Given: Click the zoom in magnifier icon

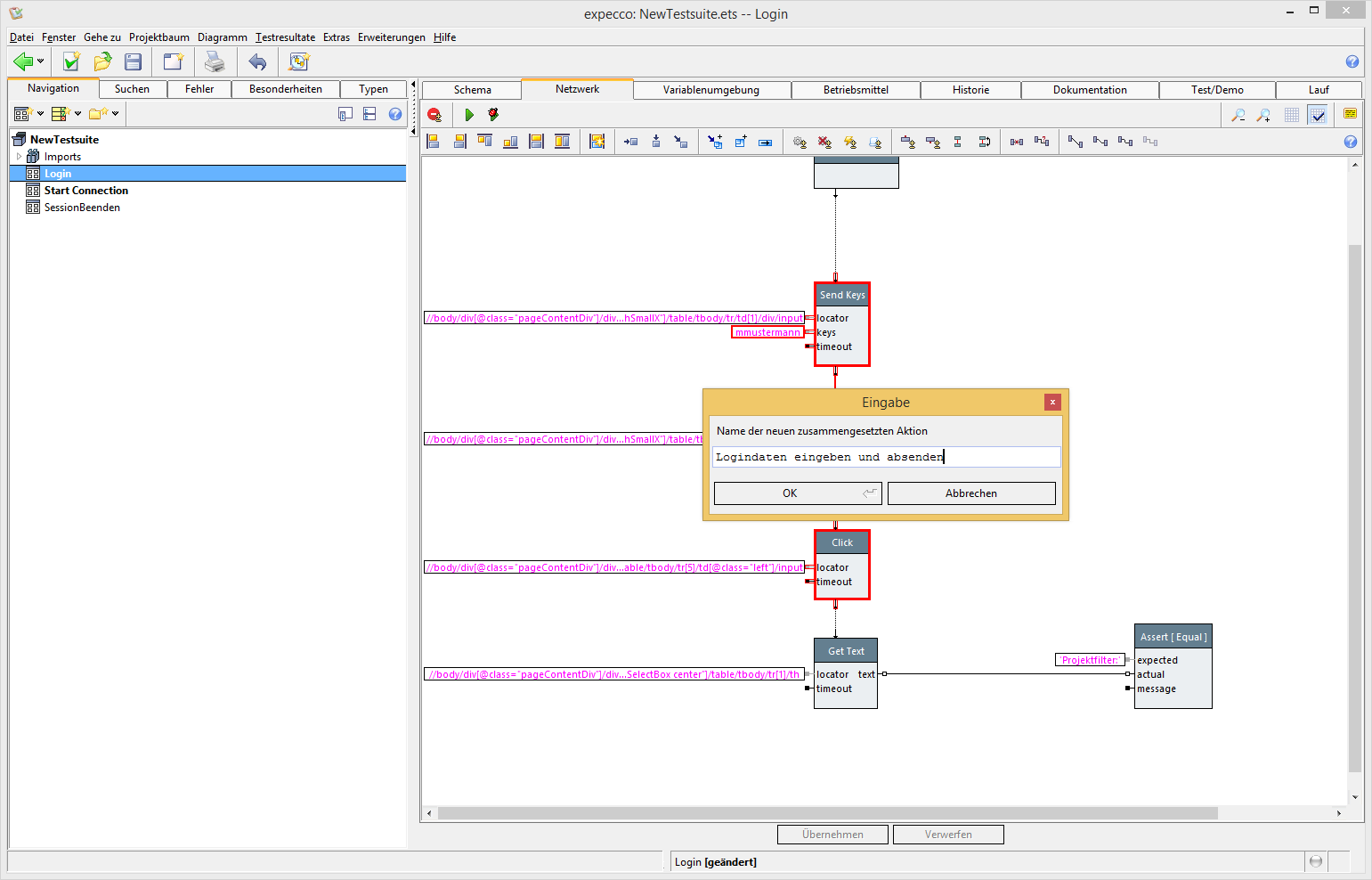Looking at the screenshot, I should [x=1263, y=115].
